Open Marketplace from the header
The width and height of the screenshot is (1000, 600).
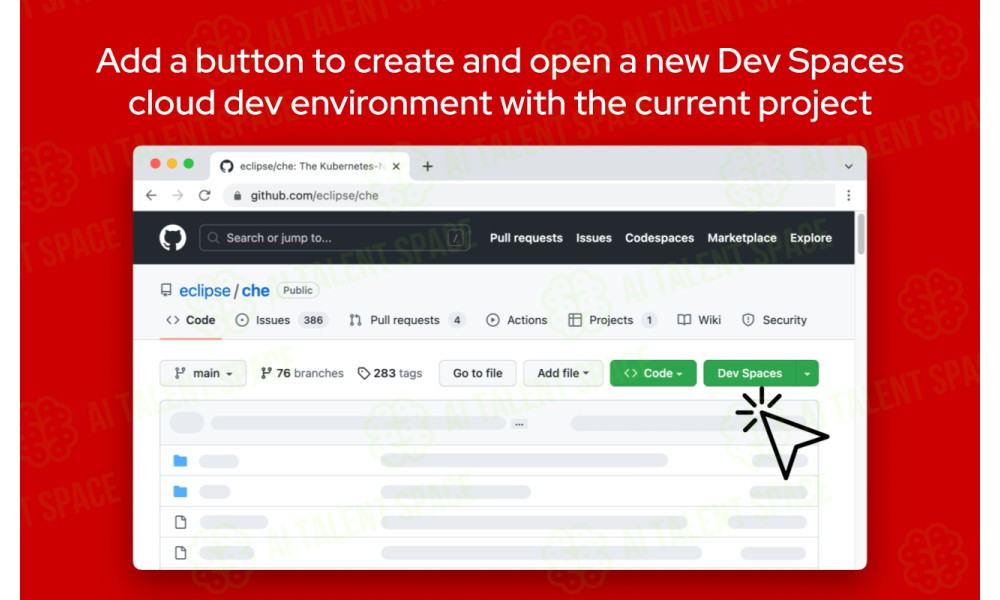742,238
